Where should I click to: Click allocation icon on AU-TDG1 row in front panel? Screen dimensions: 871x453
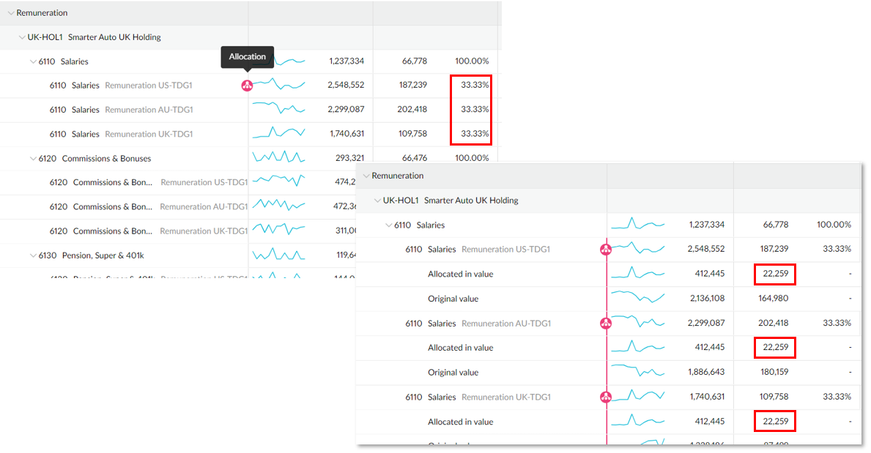[605, 324]
